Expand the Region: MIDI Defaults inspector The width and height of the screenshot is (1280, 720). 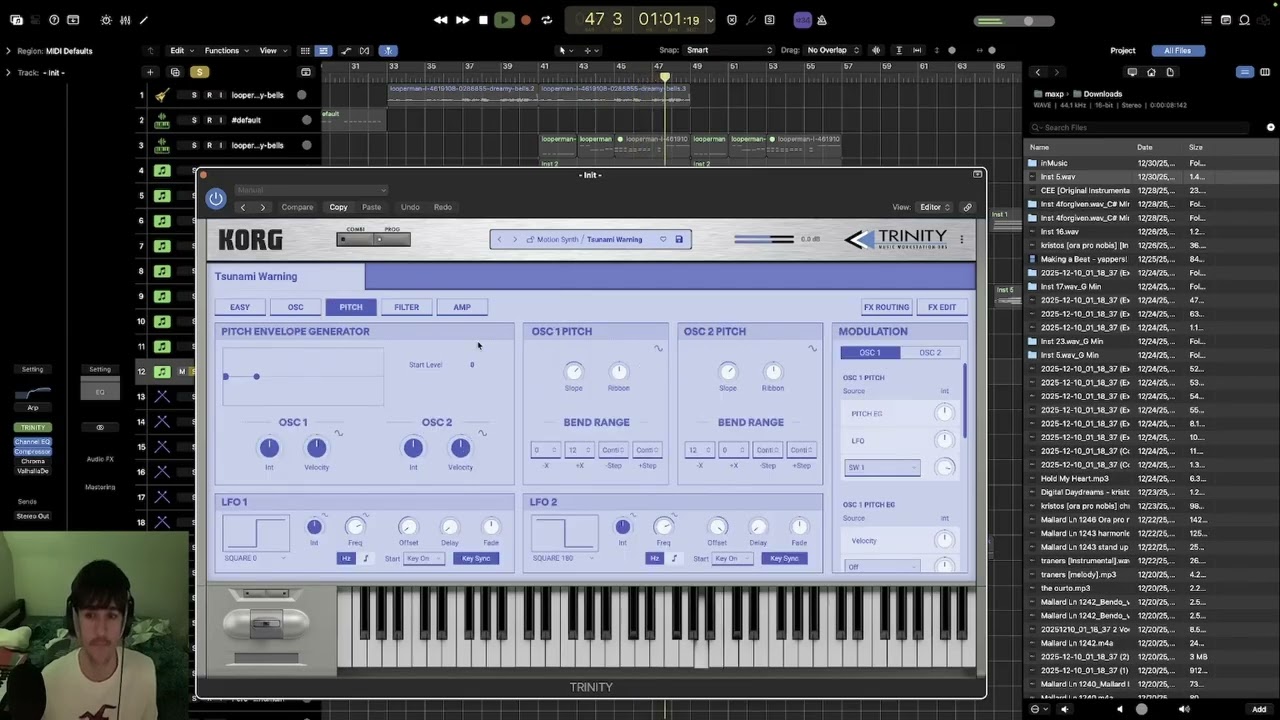pos(8,51)
